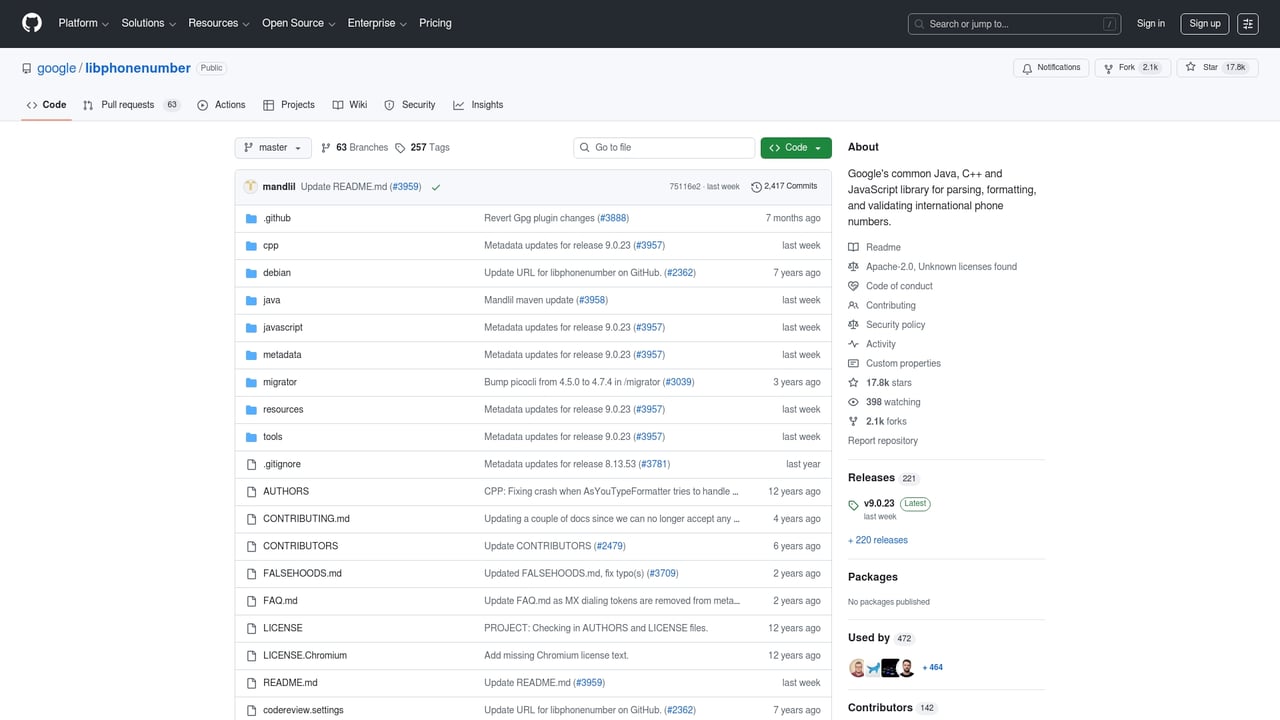View the 257 Tags list

(422, 148)
